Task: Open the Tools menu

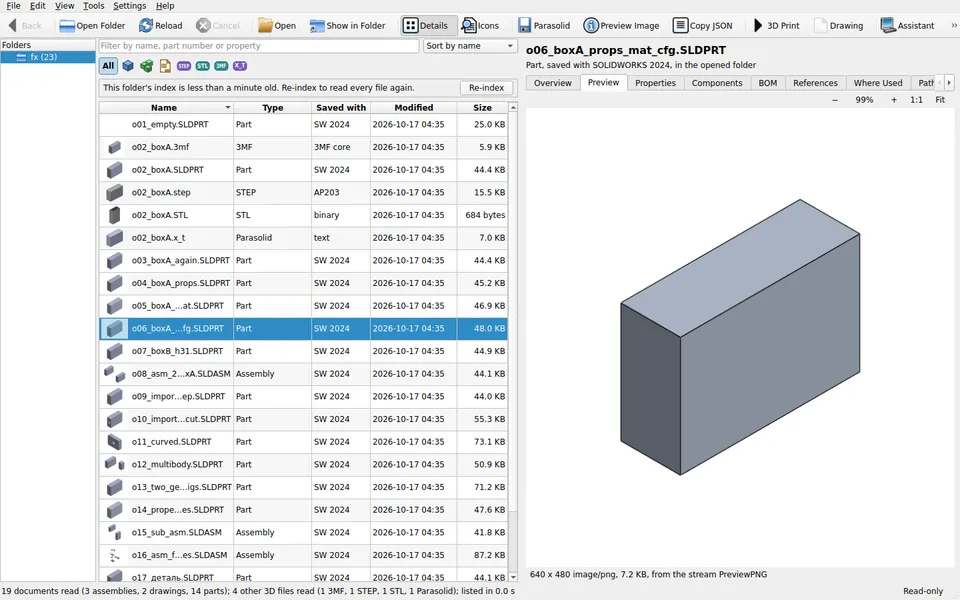Action: 93,6
